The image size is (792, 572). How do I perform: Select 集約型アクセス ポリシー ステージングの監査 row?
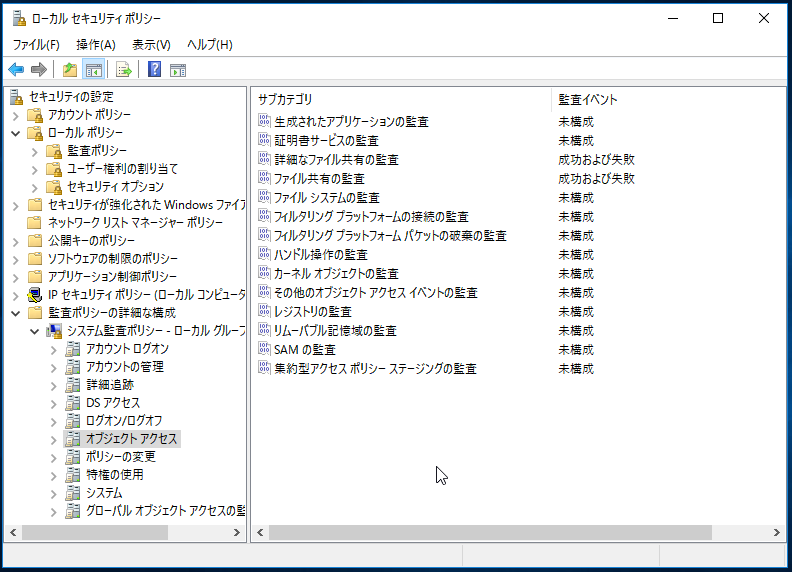375,369
